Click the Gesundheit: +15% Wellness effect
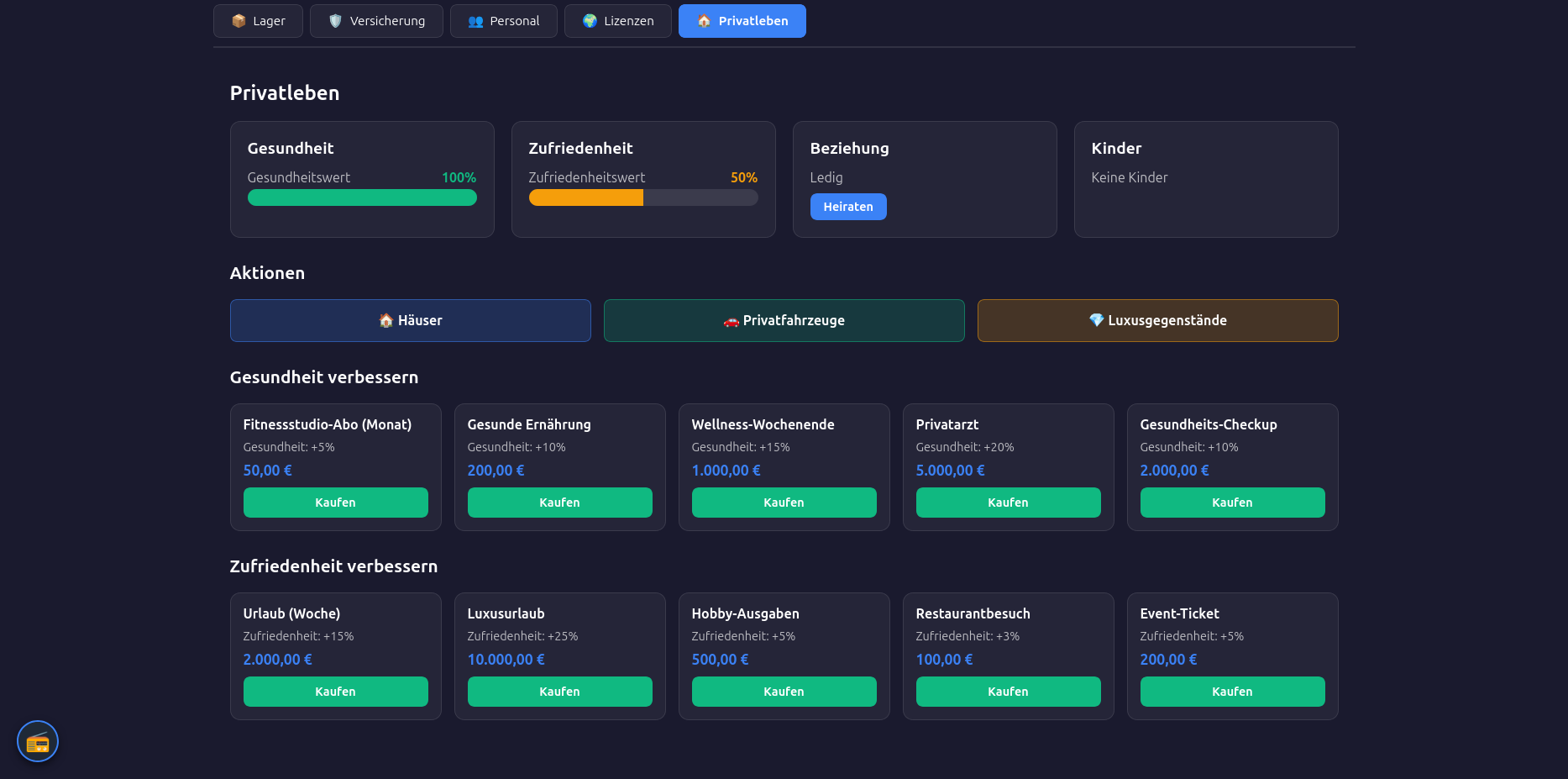 click(741, 447)
